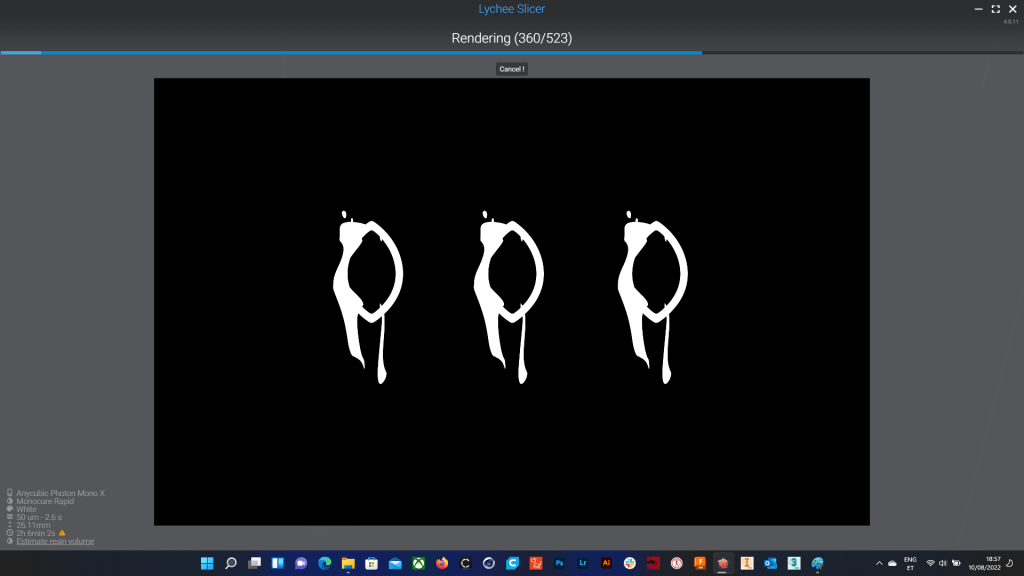Click the layer thickness icon beside 50 um
This screenshot has height=576, width=1024.
point(10,517)
